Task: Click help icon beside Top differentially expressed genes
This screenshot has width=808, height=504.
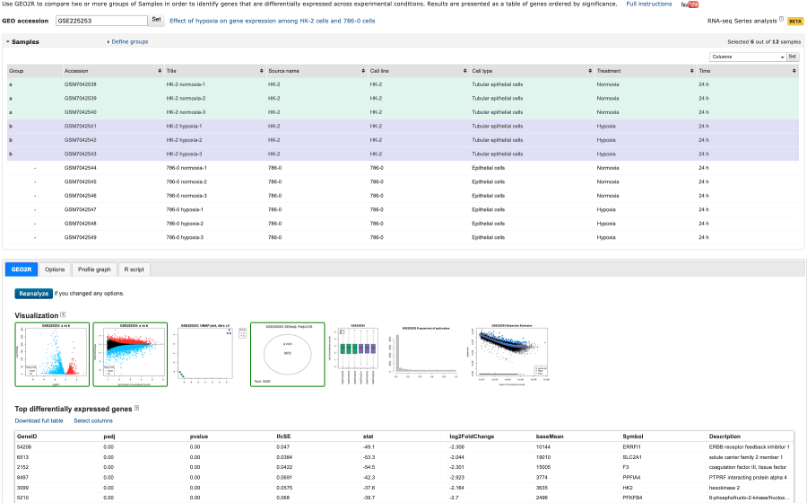Action: [137, 408]
